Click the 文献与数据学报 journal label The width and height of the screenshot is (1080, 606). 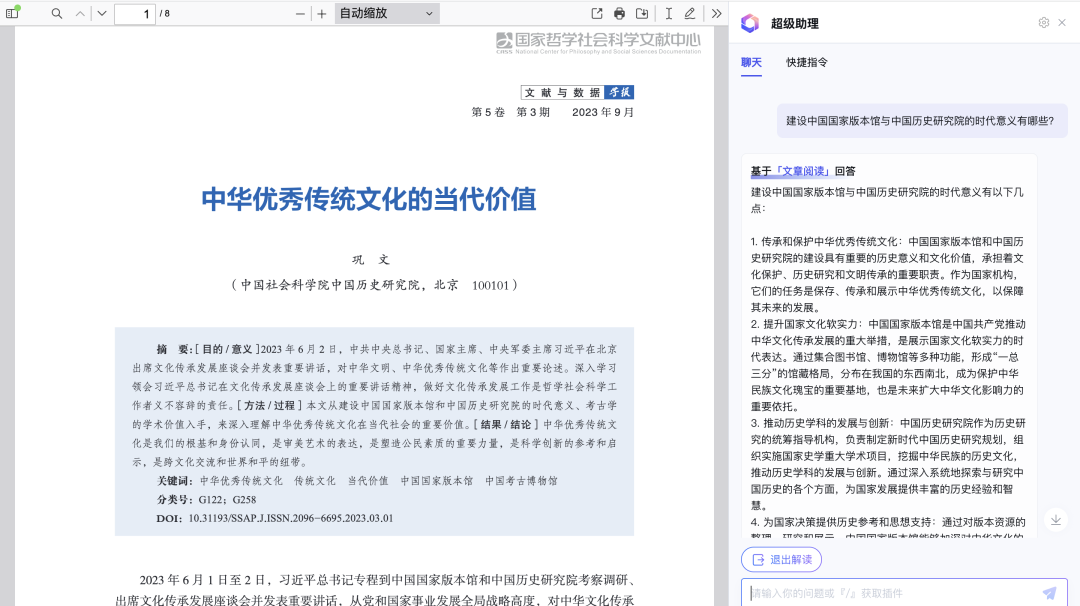pyautogui.click(x=577, y=92)
